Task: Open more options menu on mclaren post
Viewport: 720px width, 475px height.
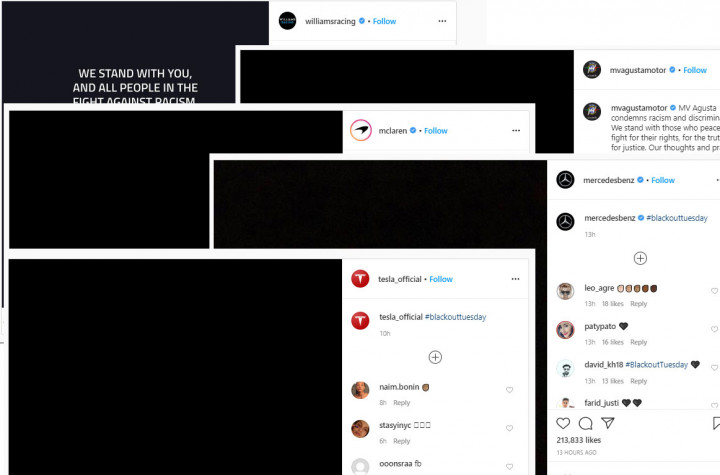Action: pyautogui.click(x=516, y=130)
